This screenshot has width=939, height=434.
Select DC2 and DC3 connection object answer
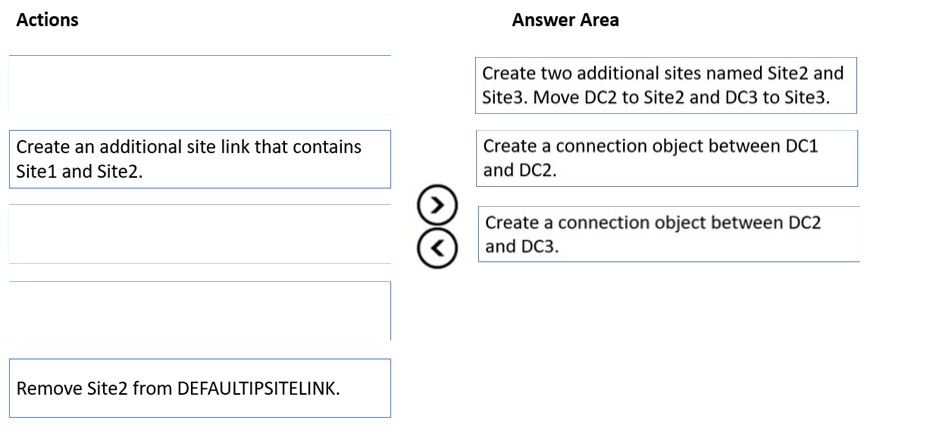(667, 234)
